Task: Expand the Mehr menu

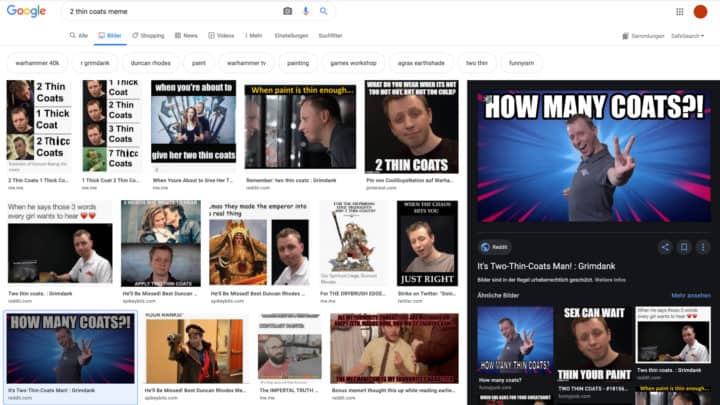Action: [254, 35]
